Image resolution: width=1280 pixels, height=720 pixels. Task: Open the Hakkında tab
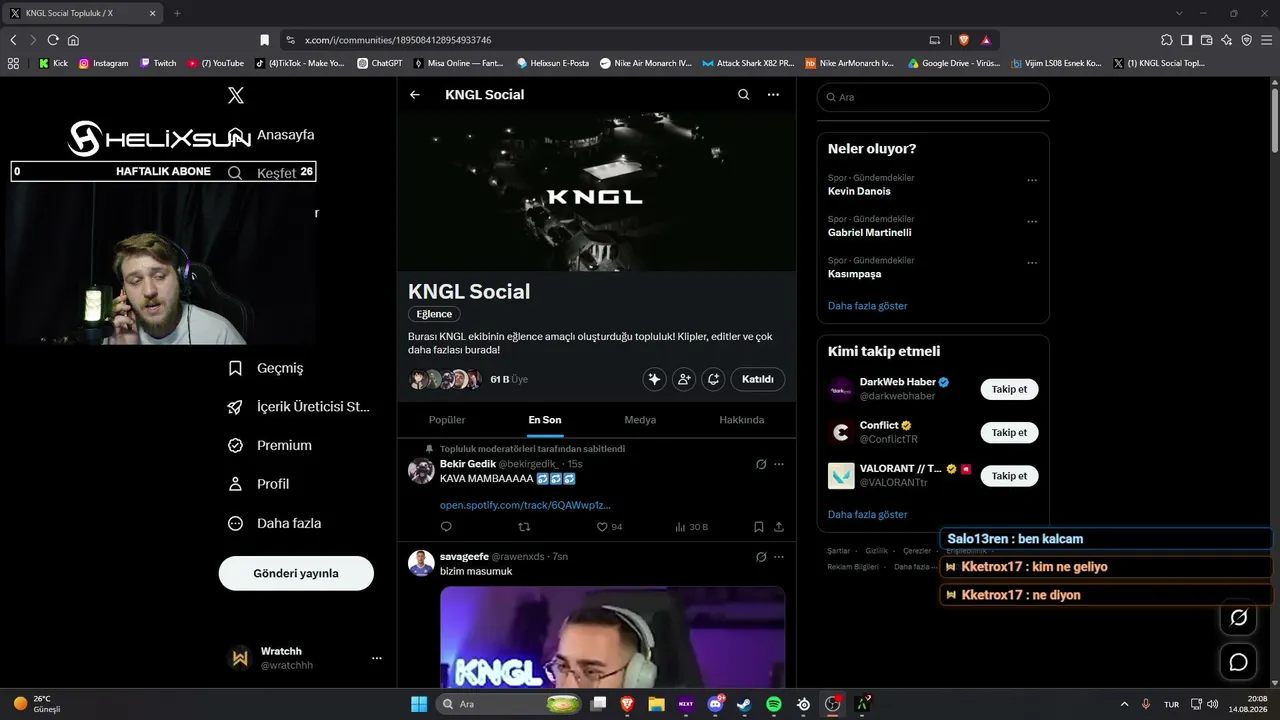tap(742, 420)
